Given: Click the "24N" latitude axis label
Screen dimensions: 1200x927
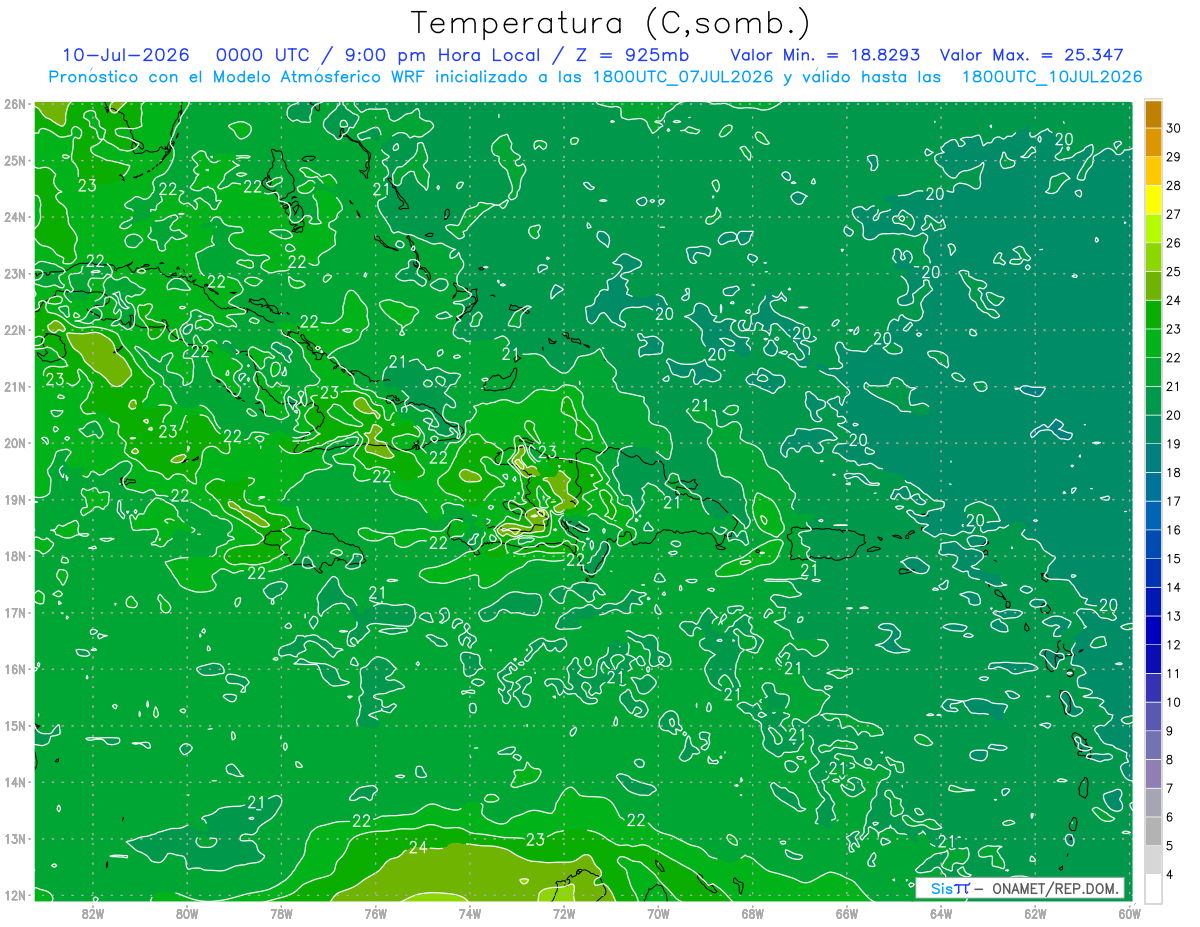Looking at the screenshot, I should coord(15,217).
